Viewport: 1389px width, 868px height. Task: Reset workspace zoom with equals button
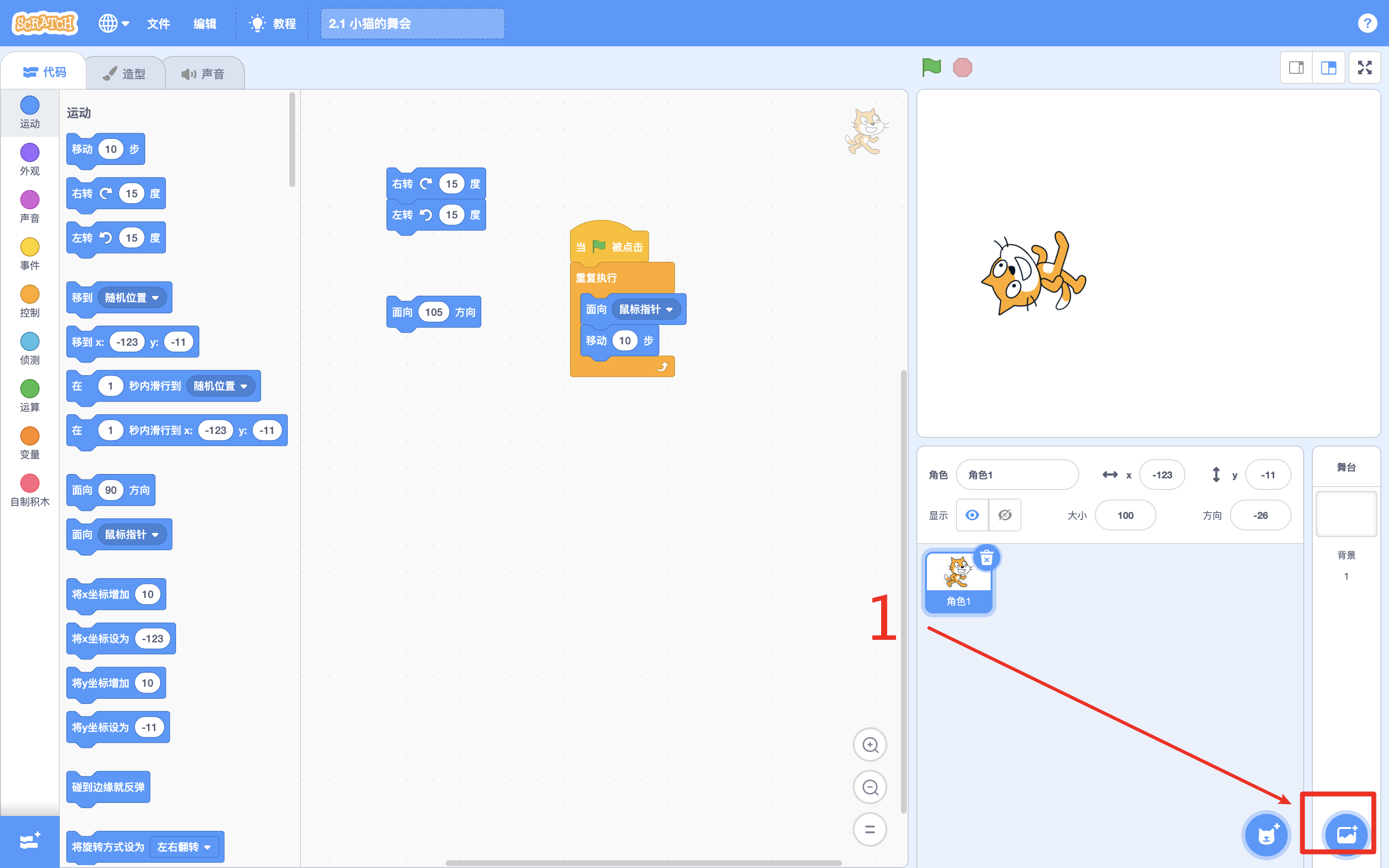click(870, 829)
